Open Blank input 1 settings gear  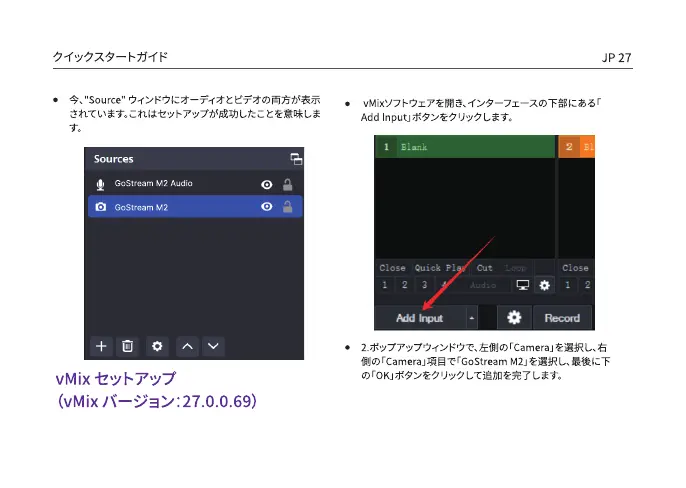coord(544,285)
